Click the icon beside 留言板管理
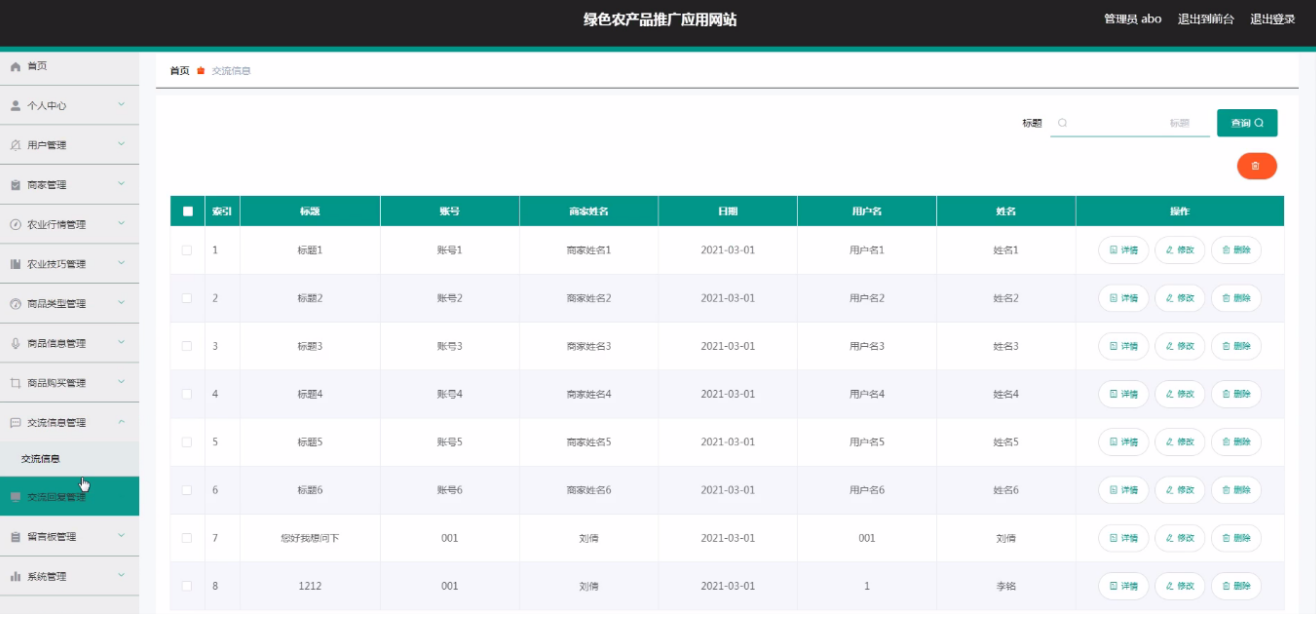The image size is (1316, 617). tap(15, 537)
